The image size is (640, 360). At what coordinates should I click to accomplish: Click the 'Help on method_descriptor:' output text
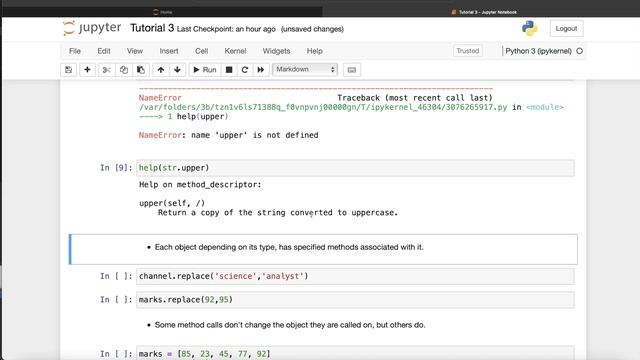pos(200,184)
